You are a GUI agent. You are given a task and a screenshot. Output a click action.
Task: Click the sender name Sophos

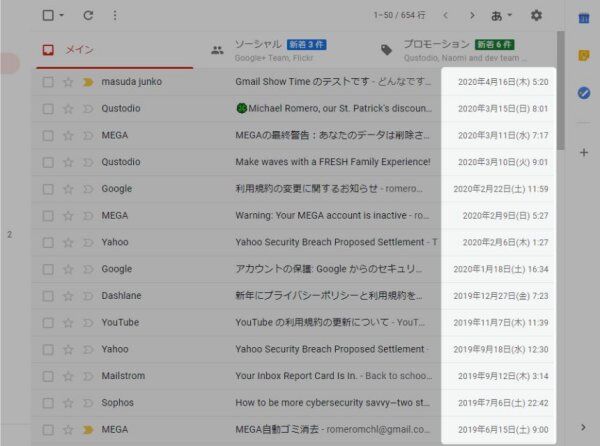pyautogui.click(x=117, y=402)
